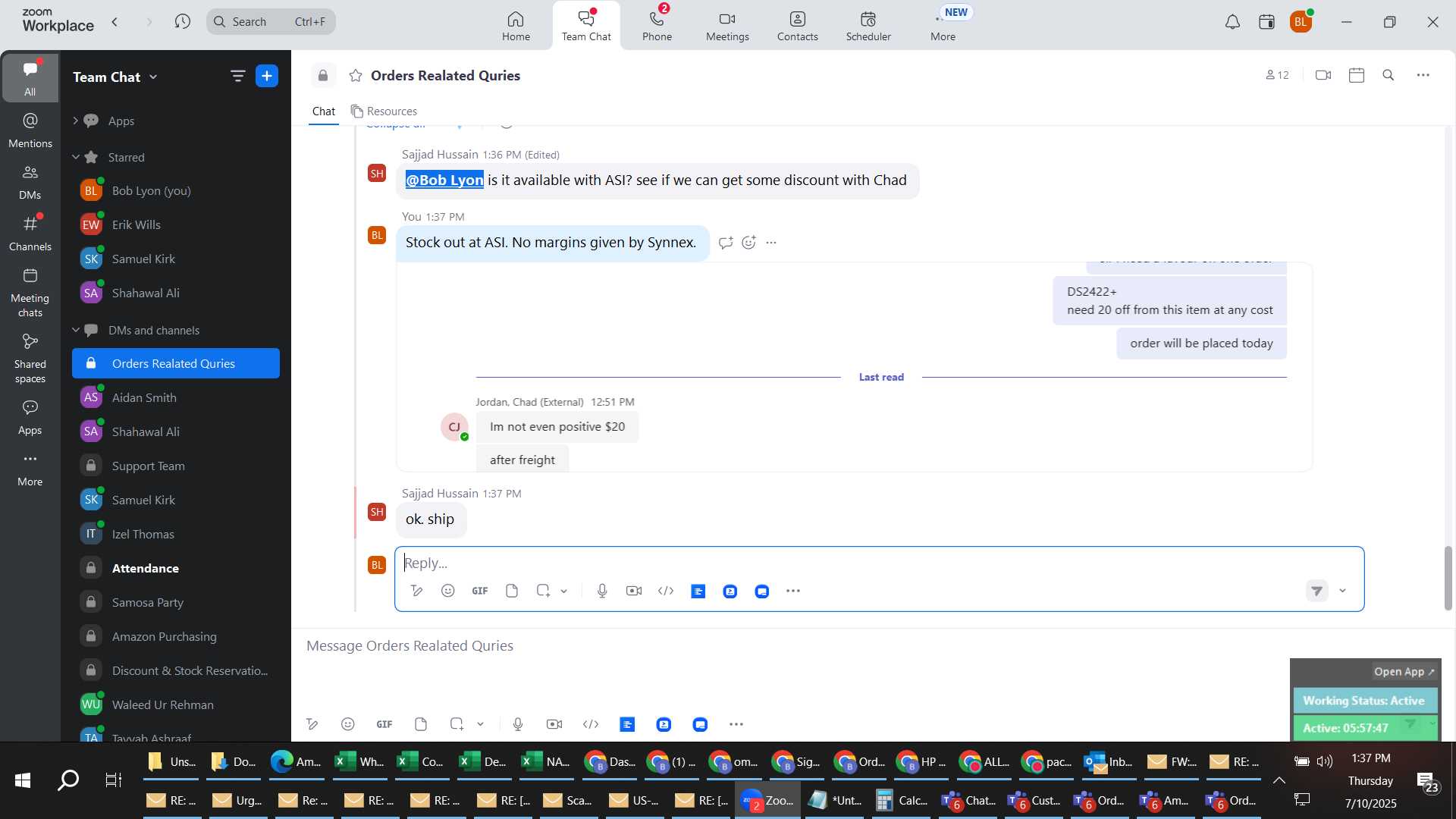Click the Search box in top bar
The image size is (1456, 819).
[271, 21]
